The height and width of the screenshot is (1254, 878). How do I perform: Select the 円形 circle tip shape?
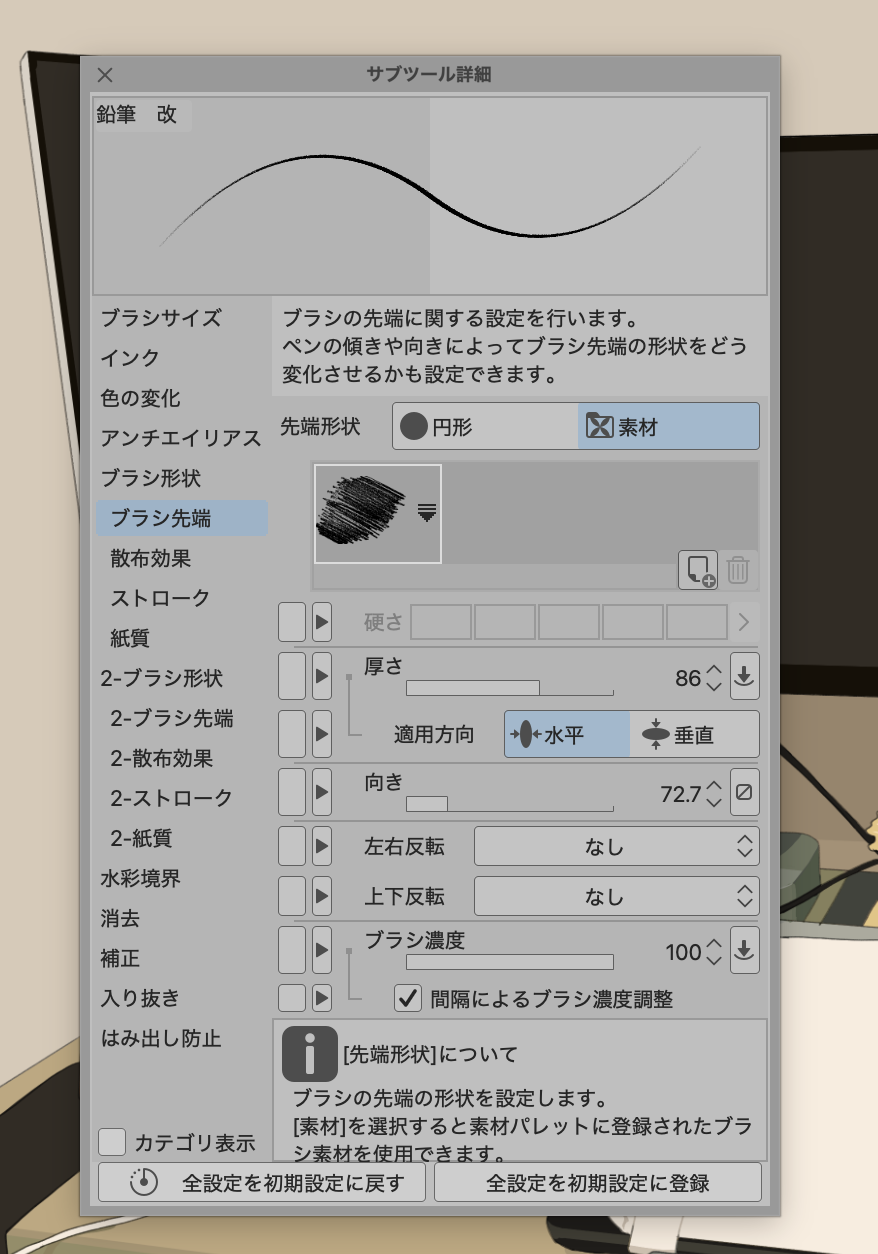[485, 427]
